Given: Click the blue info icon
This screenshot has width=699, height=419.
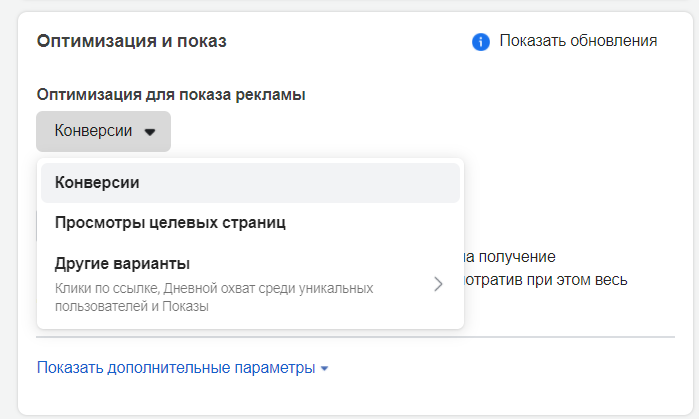Looking at the screenshot, I should [x=481, y=42].
